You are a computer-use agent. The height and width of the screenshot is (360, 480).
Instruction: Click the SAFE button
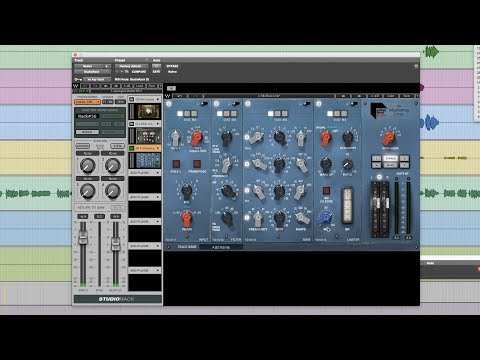tap(156, 72)
